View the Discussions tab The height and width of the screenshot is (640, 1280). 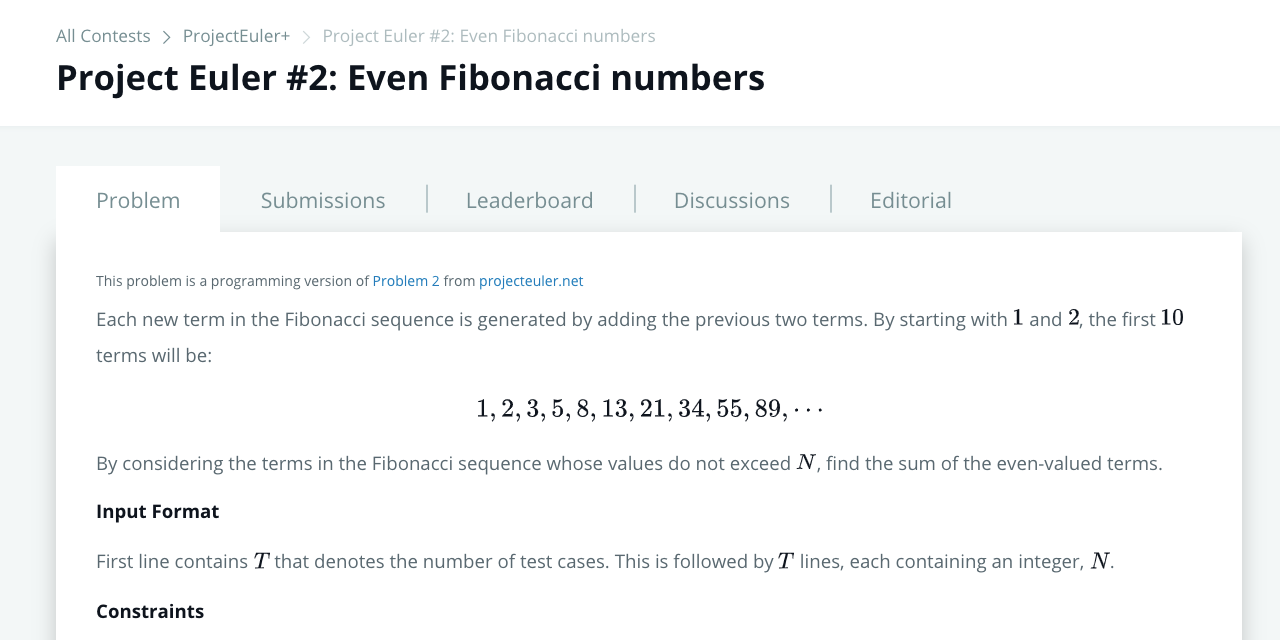(x=731, y=200)
